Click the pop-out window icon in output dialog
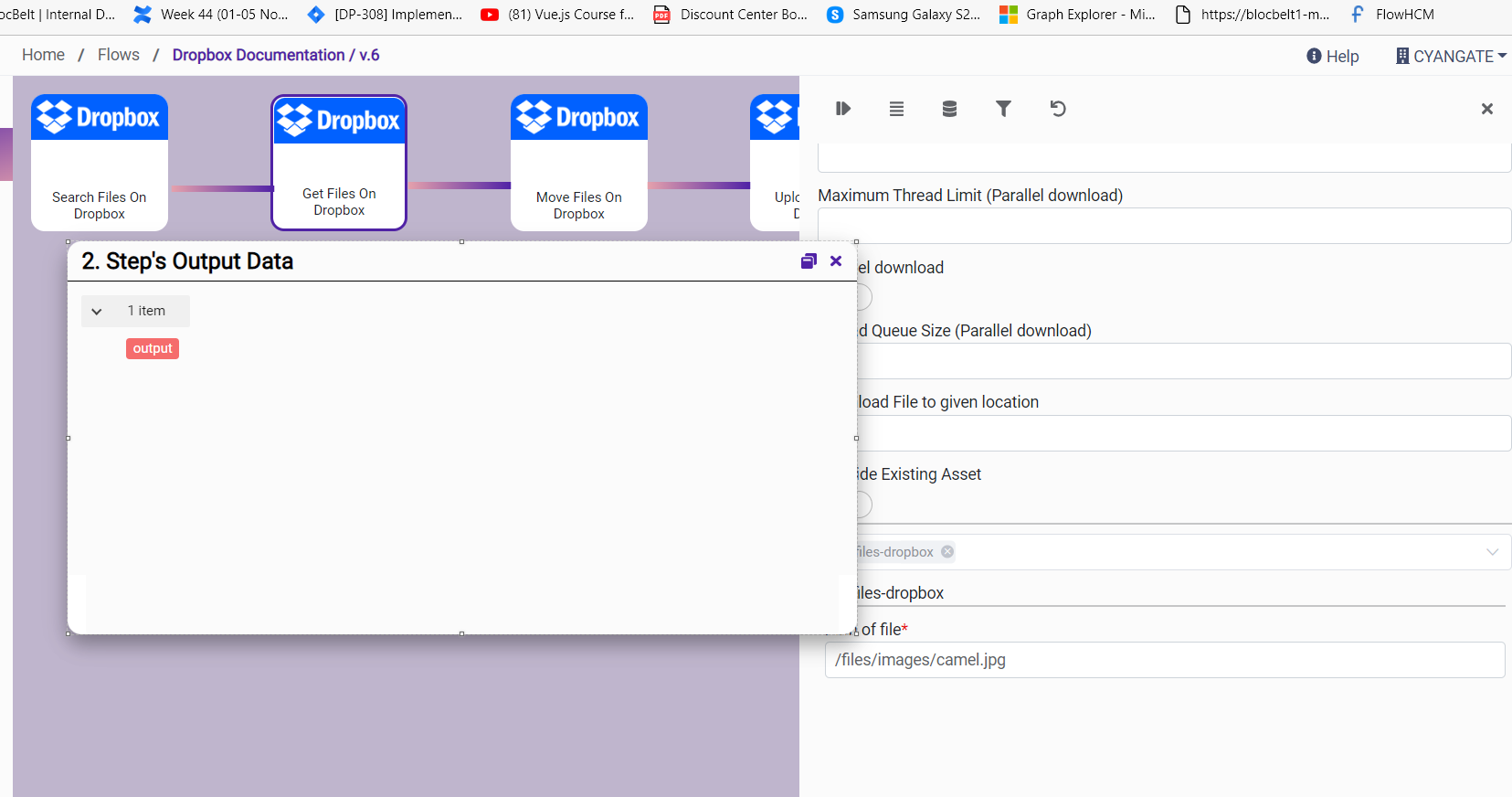Screen dimensions: 1512x797 809,261
